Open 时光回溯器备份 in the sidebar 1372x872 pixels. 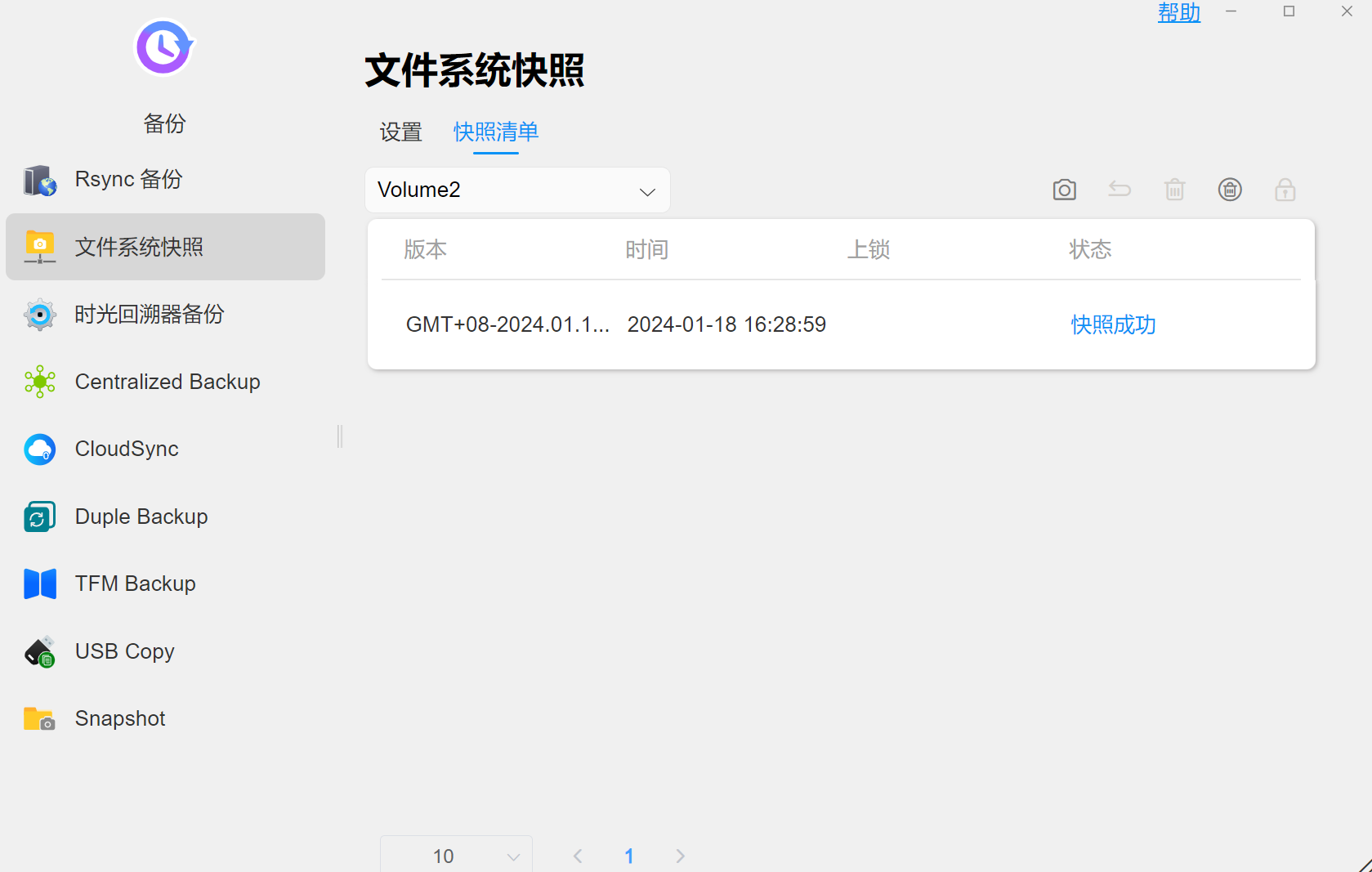click(149, 315)
